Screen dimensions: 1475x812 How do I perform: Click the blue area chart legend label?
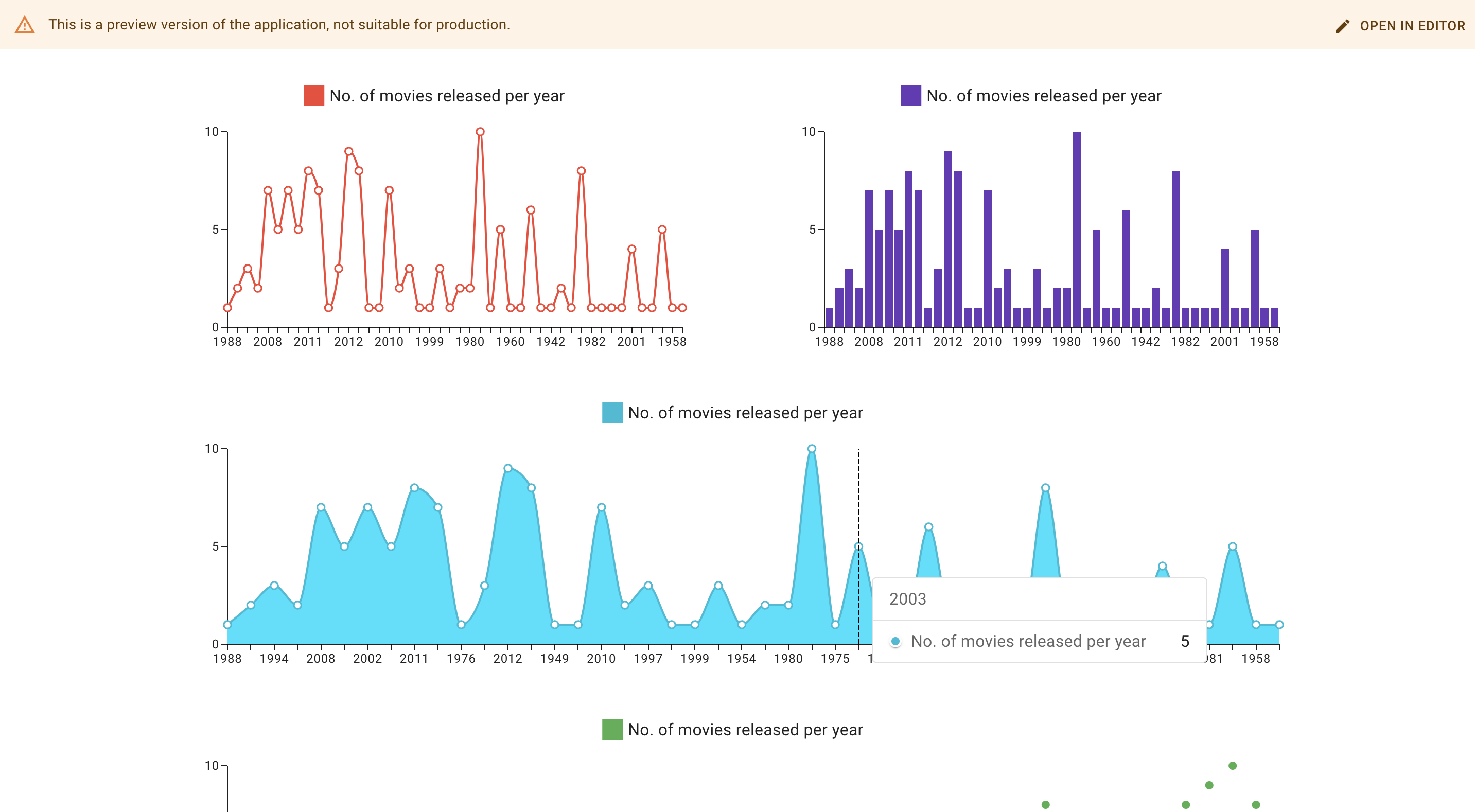(745, 412)
